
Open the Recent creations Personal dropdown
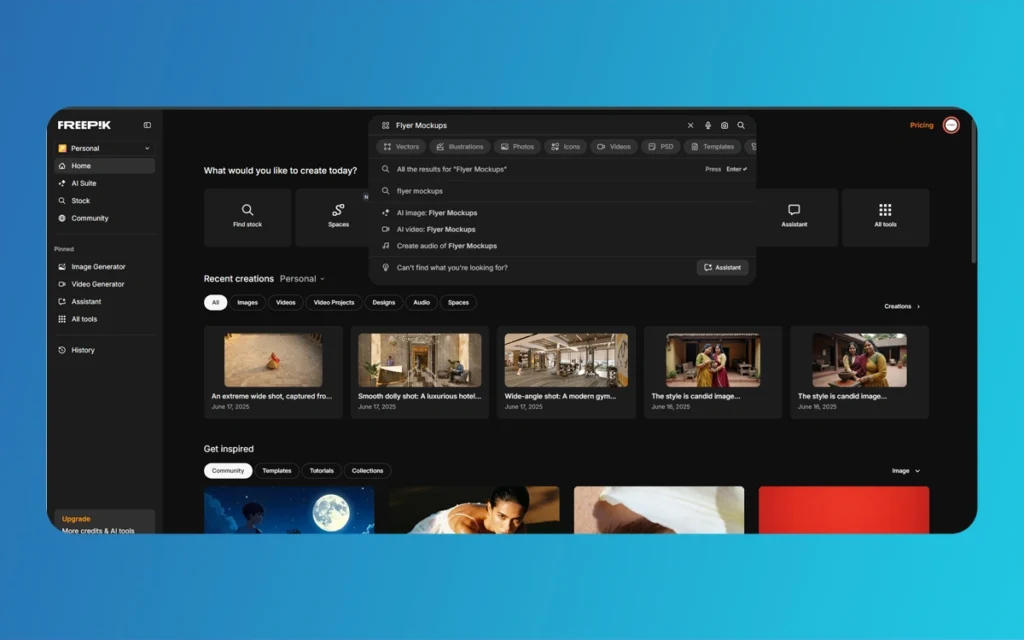(302, 279)
